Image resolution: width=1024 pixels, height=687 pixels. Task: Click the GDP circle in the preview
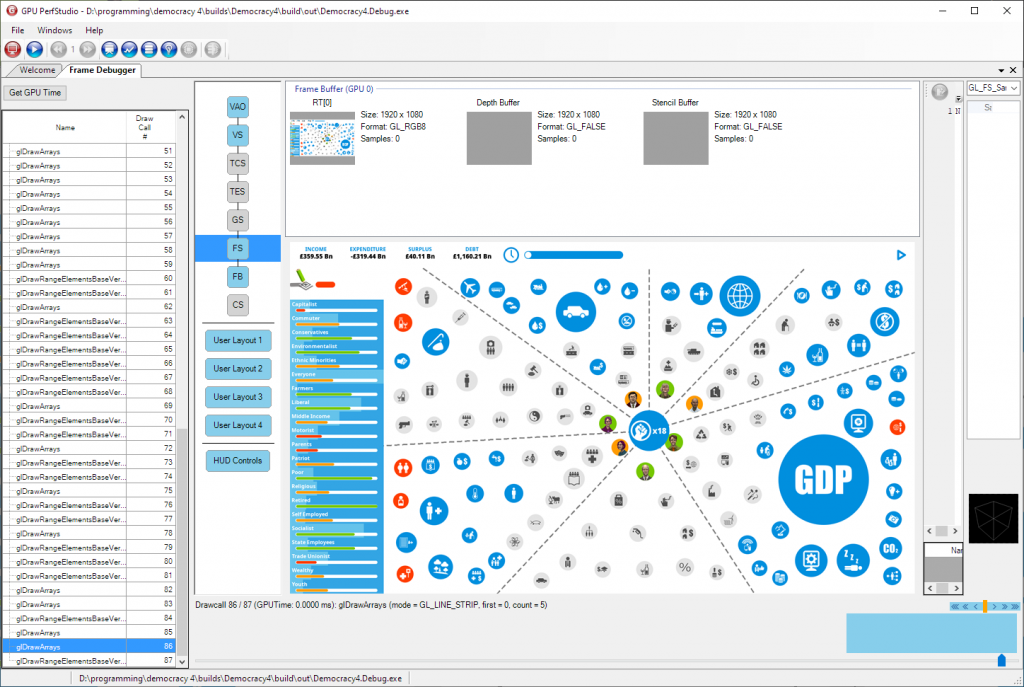pos(823,479)
